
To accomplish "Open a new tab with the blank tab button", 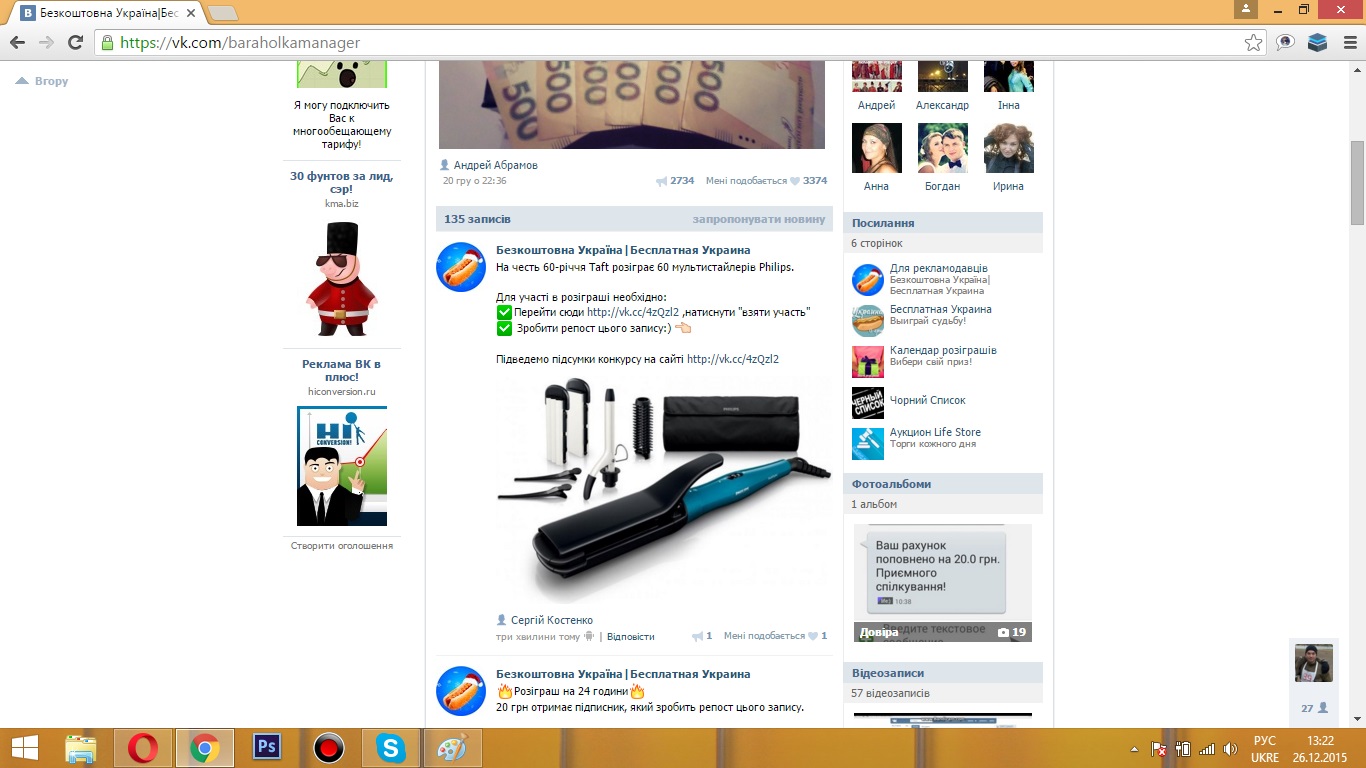I will (x=222, y=13).
